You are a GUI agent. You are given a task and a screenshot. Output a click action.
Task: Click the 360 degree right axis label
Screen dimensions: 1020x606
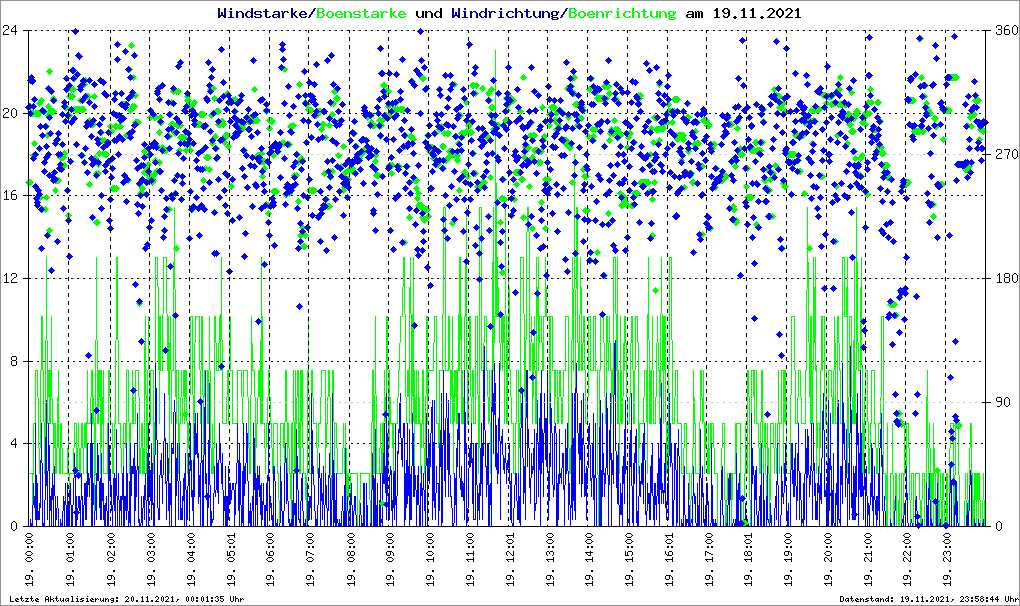(1004, 30)
